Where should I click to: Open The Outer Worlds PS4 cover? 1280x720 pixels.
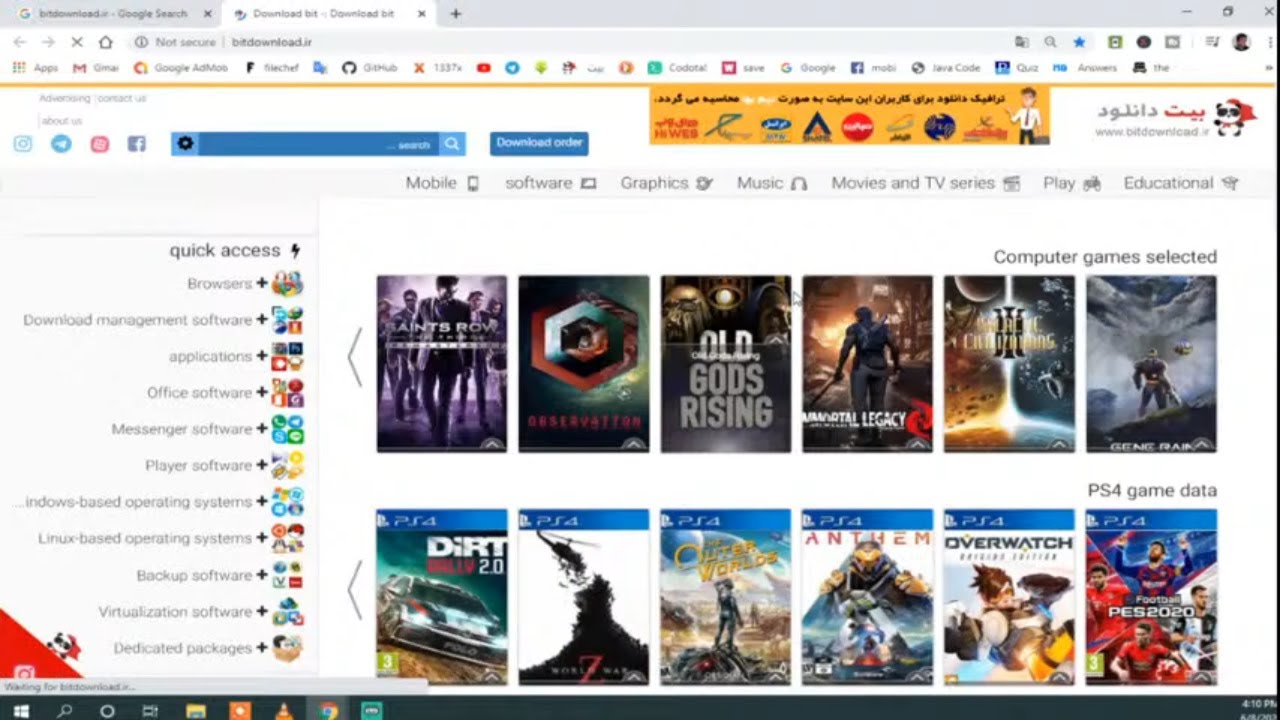click(x=725, y=597)
